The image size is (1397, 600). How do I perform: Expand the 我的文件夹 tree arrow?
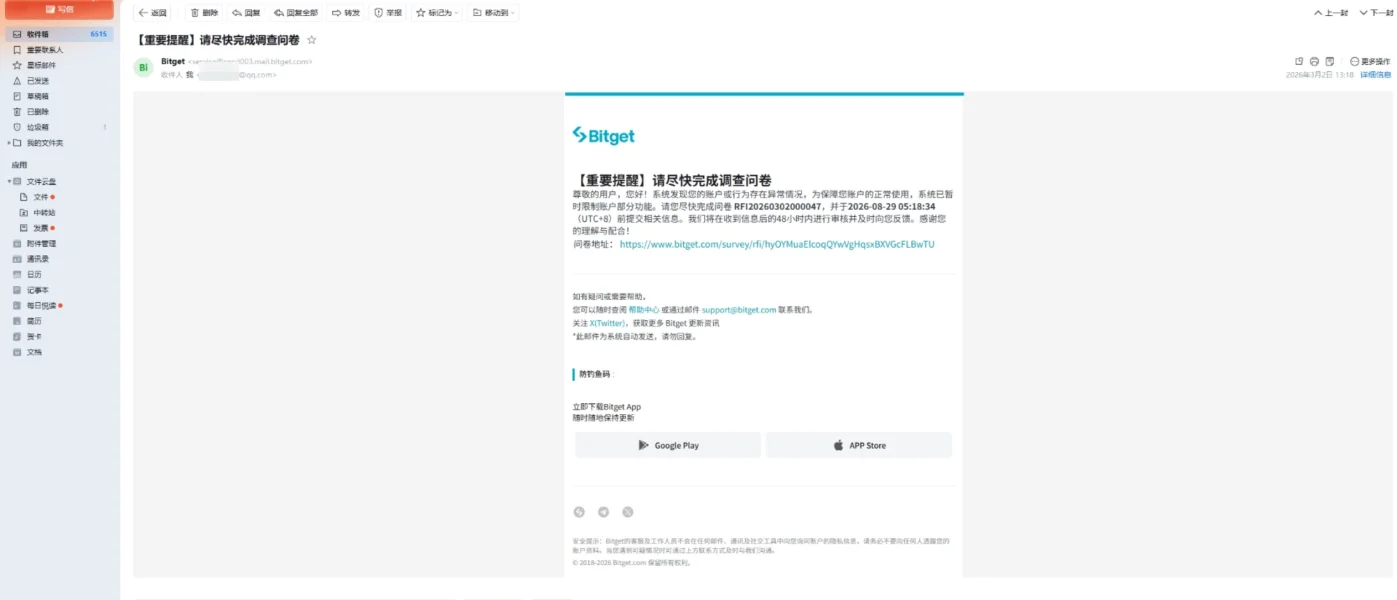coord(8,143)
